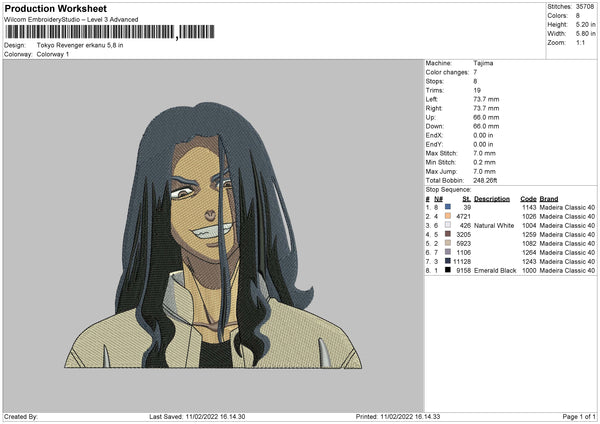600x424 pixels.
Task: Click the peach 1026 thread color swatch
Action: 448,216
